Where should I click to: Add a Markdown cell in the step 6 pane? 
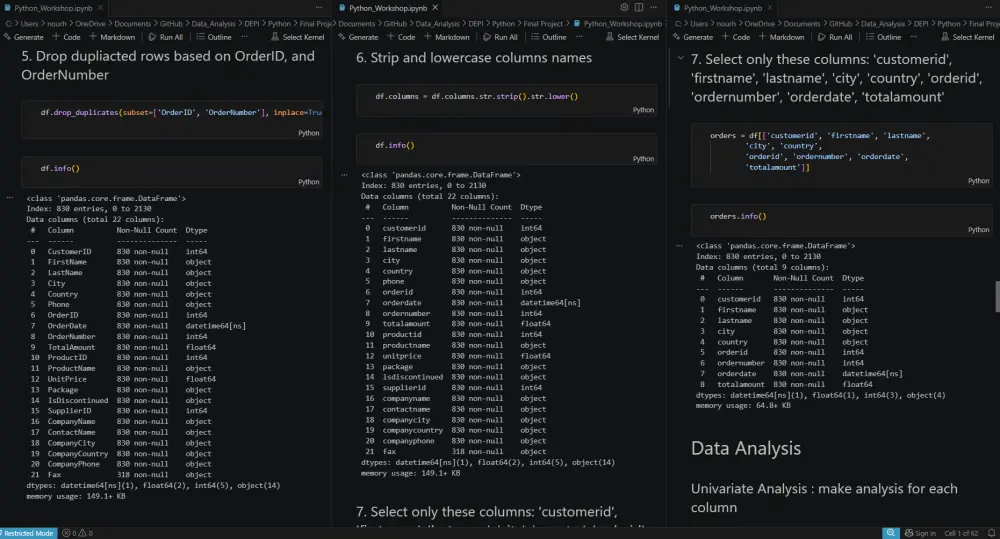447,37
